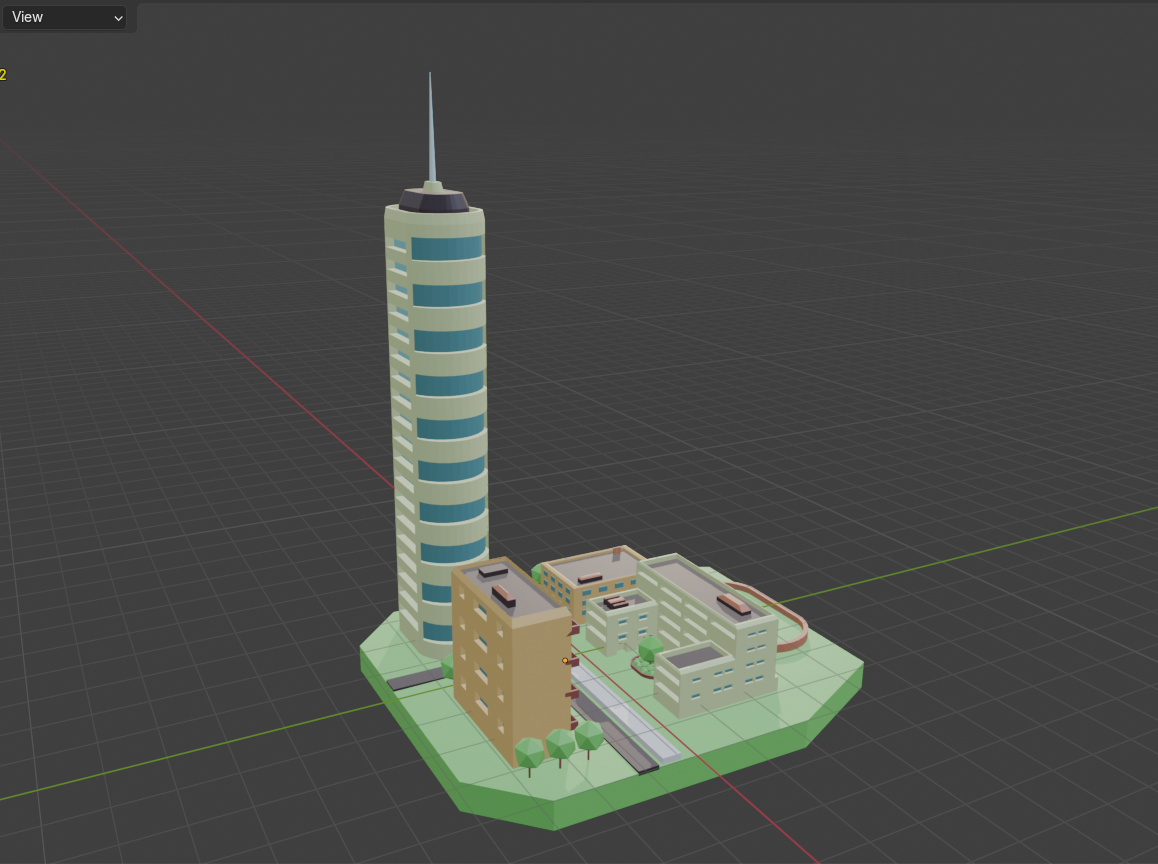The image size is (1158, 864).
Task: Select the brown rooftop unit on tan building
Action: pyautogui.click(x=503, y=595)
